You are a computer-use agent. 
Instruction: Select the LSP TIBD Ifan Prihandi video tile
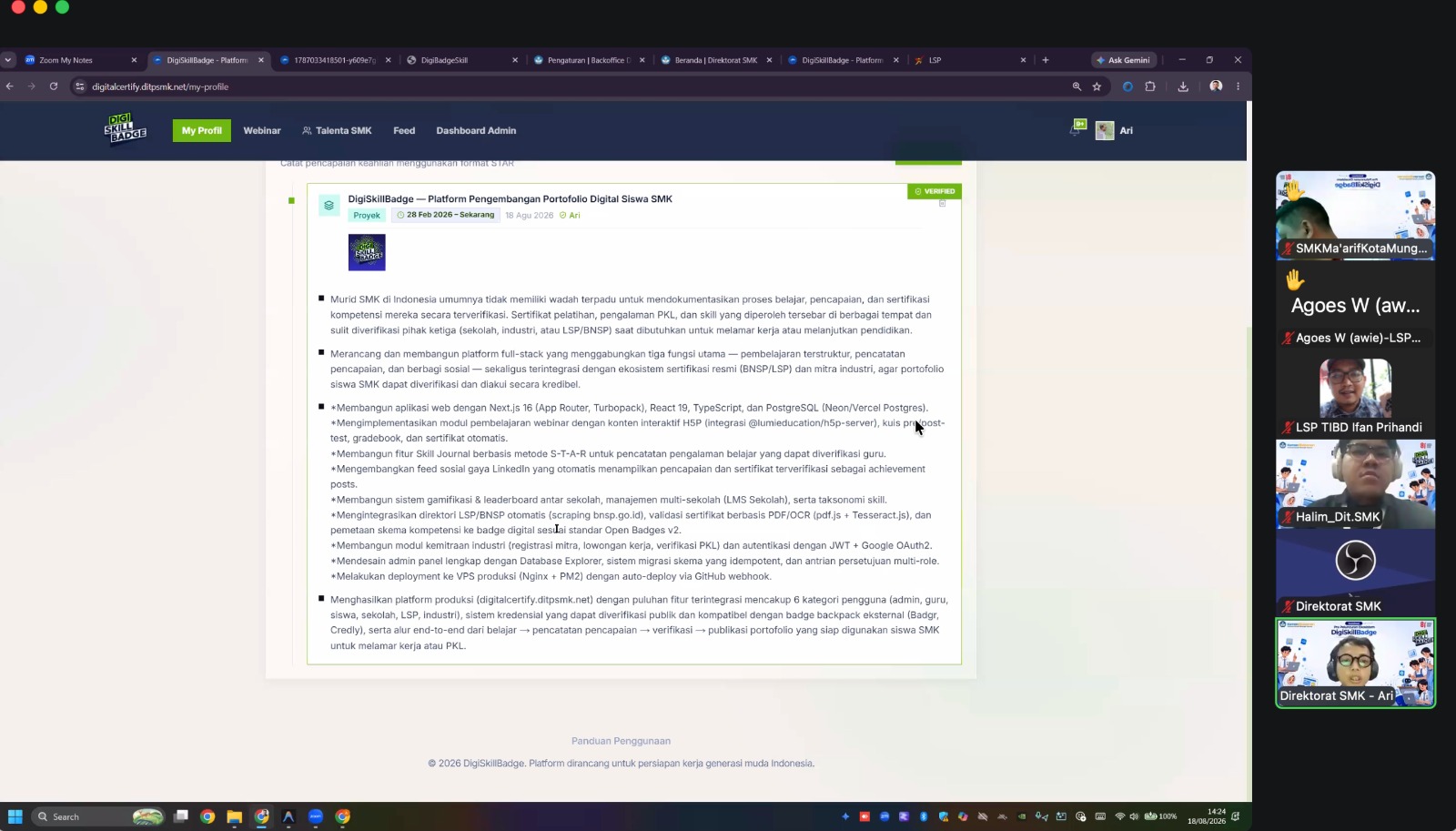click(x=1356, y=396)
